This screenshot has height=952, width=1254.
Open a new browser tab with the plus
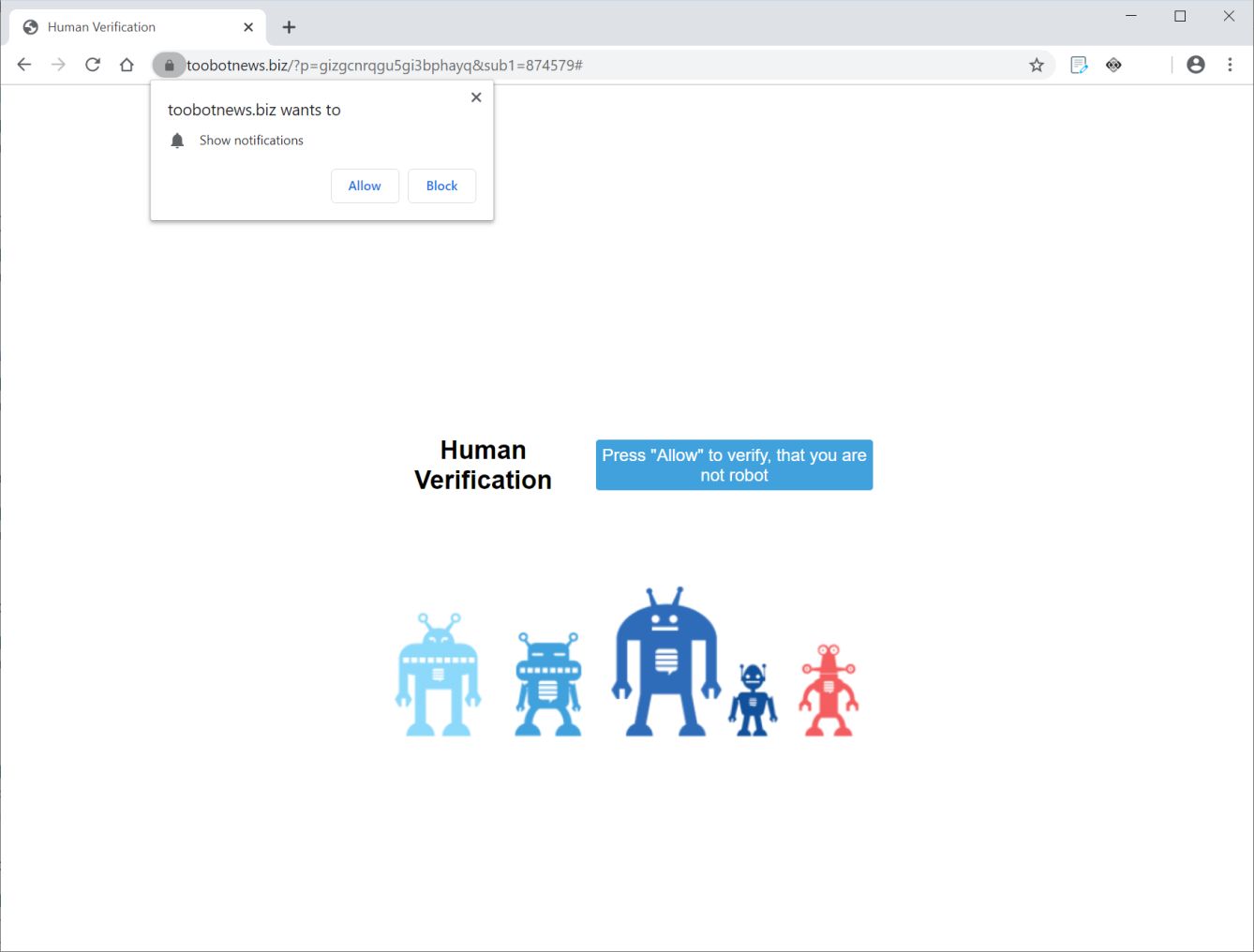[x=288, y=27]
